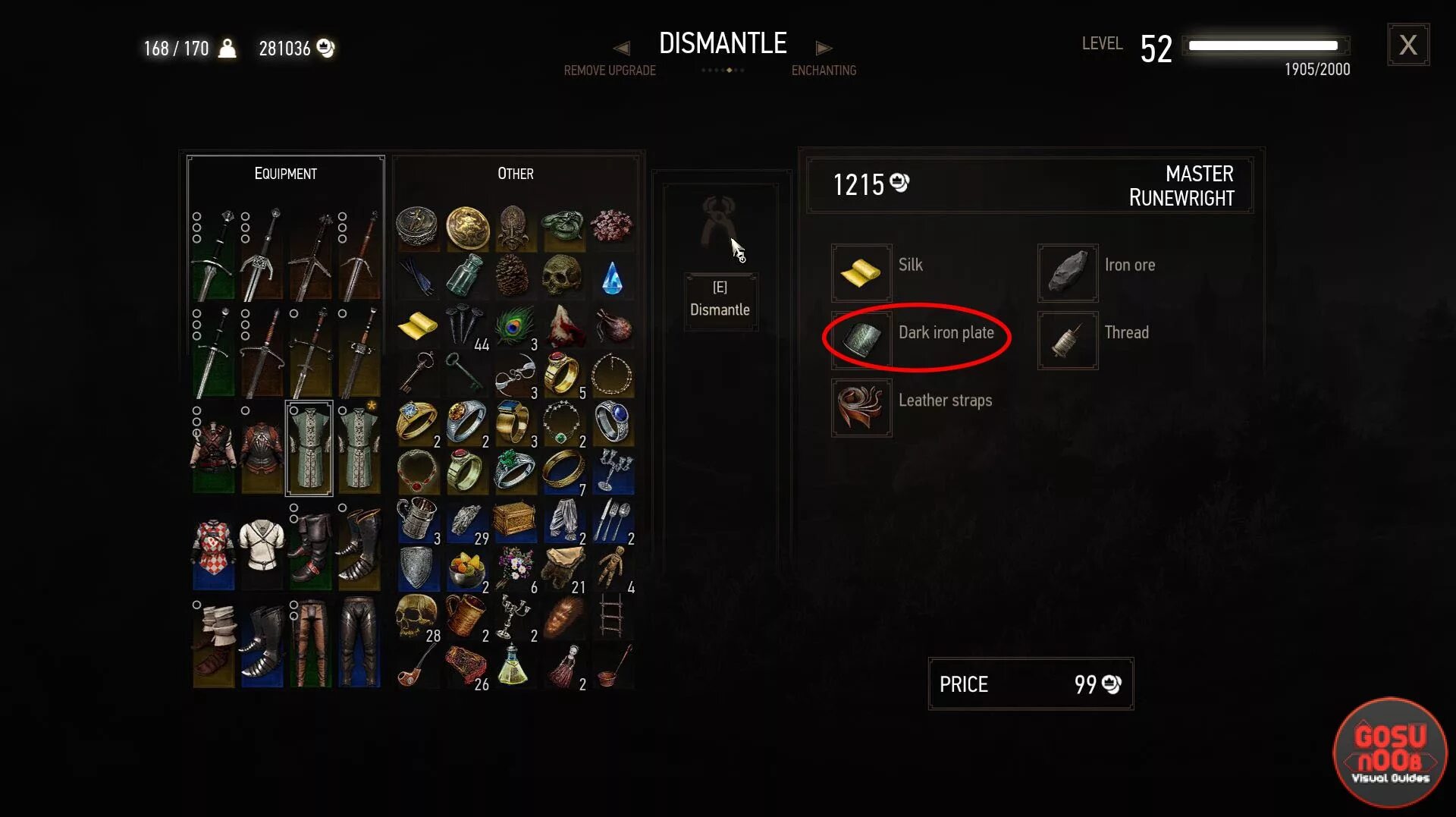Click the pliers dismantle slot
This screenshot has height=817, width=1456.
(719, 223)
